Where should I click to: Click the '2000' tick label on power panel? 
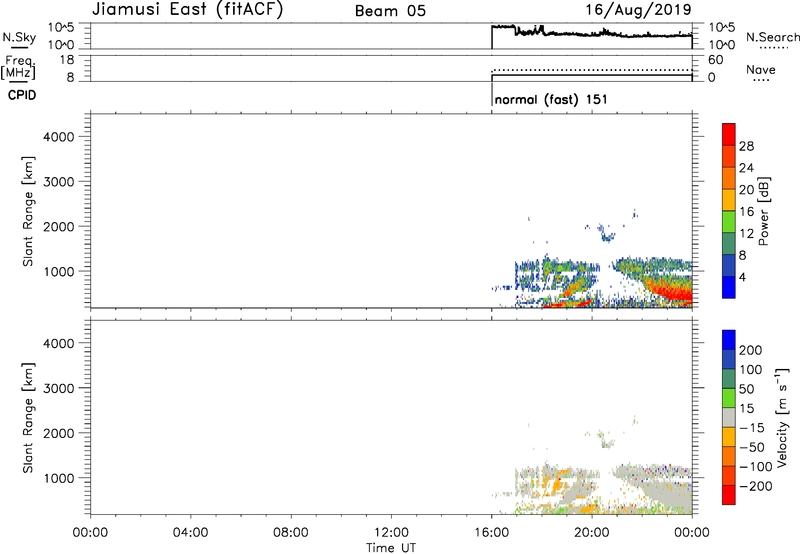[59, 226]
